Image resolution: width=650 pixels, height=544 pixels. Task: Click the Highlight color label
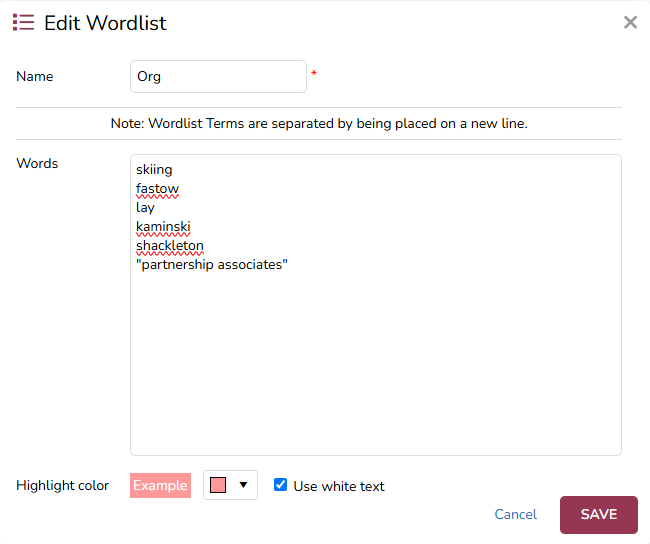click(63, 485)
